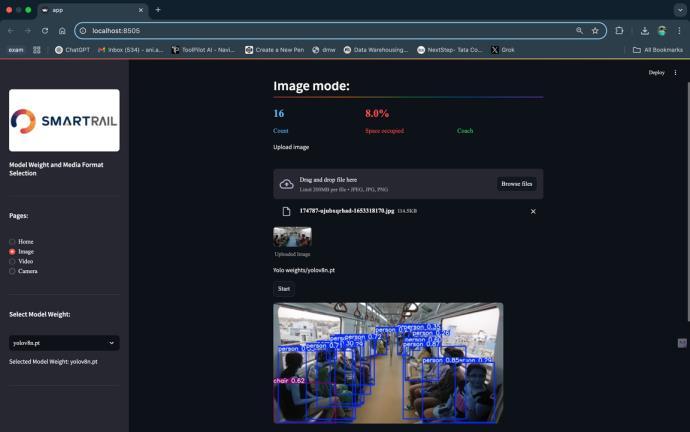Select the app browser tab

click(92, 10)
